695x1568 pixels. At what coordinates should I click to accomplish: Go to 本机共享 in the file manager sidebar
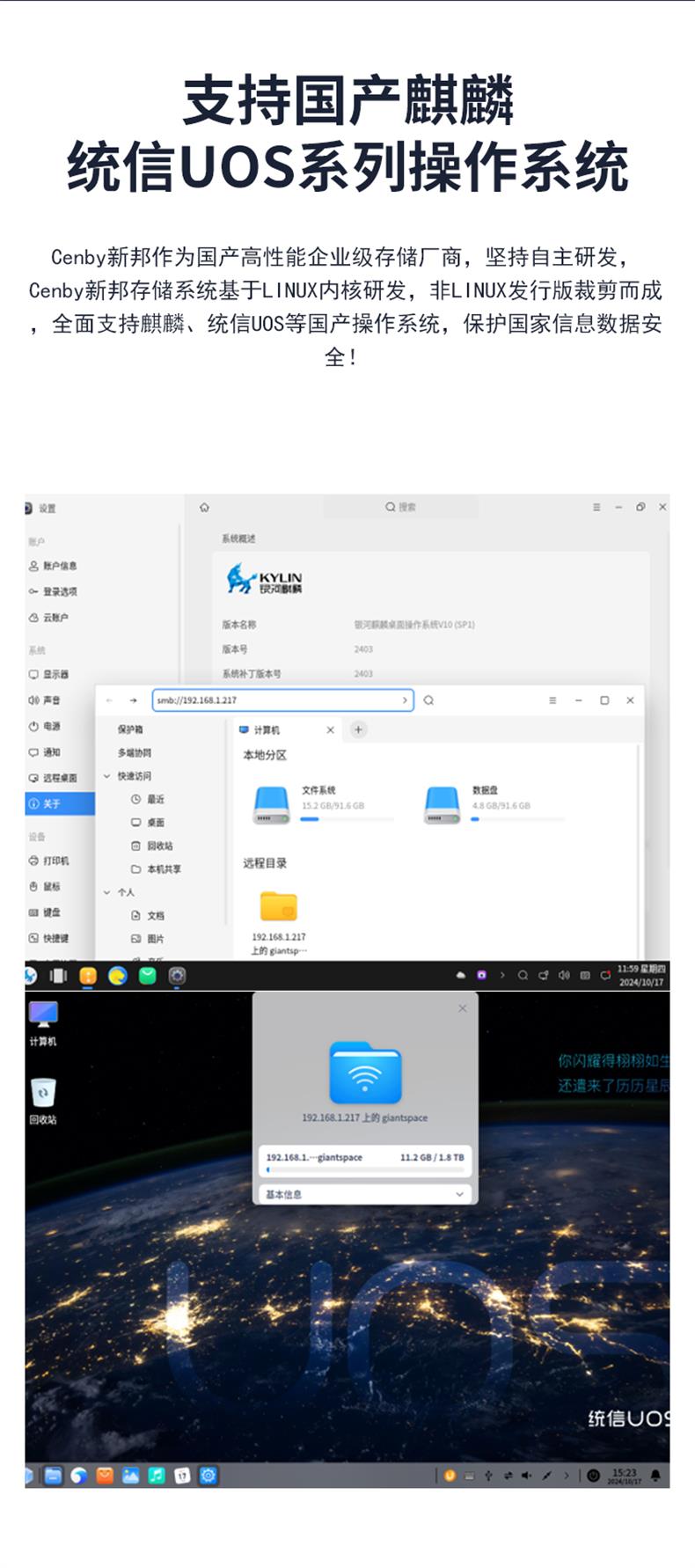(163, 869)
